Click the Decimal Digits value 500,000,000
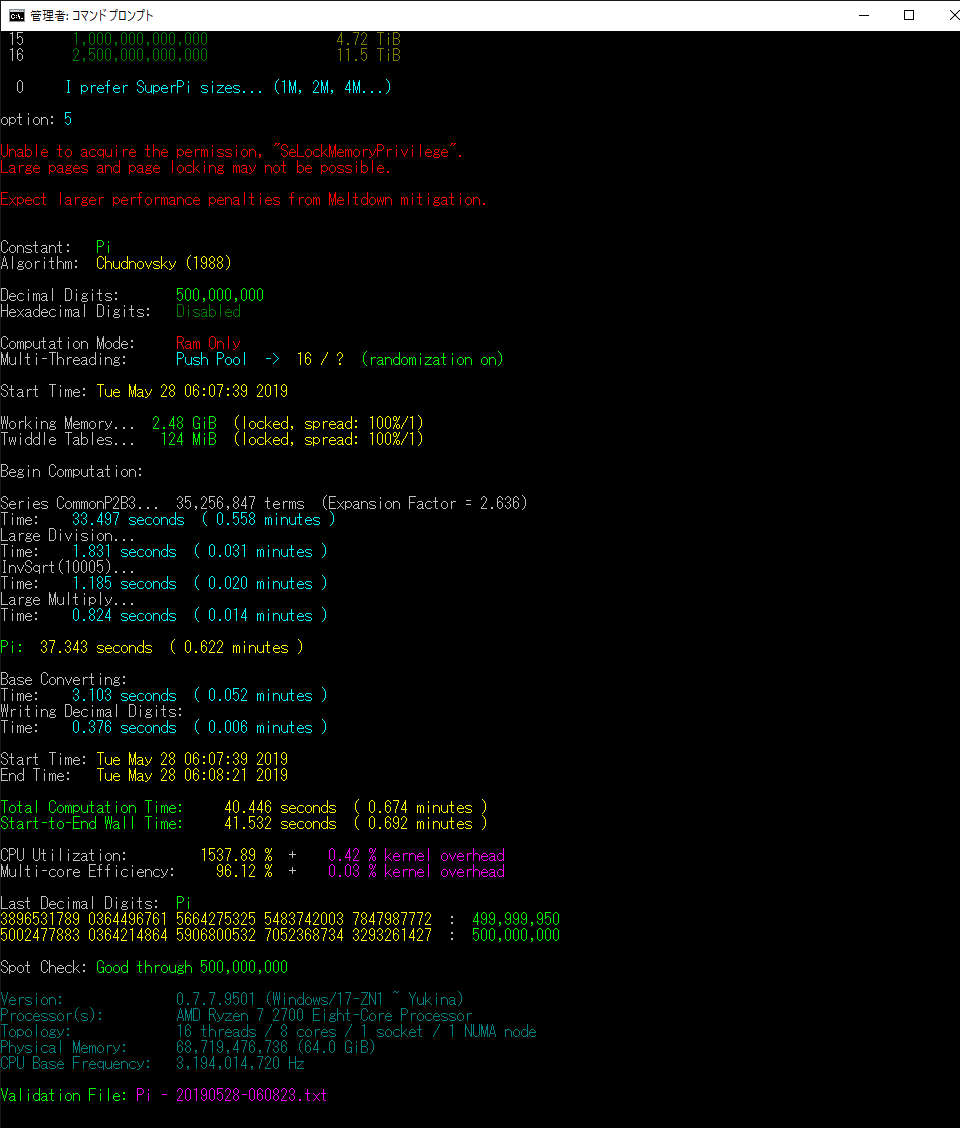Image resolution: width=960 pixels, height=1128 pixels. [220, 295]
